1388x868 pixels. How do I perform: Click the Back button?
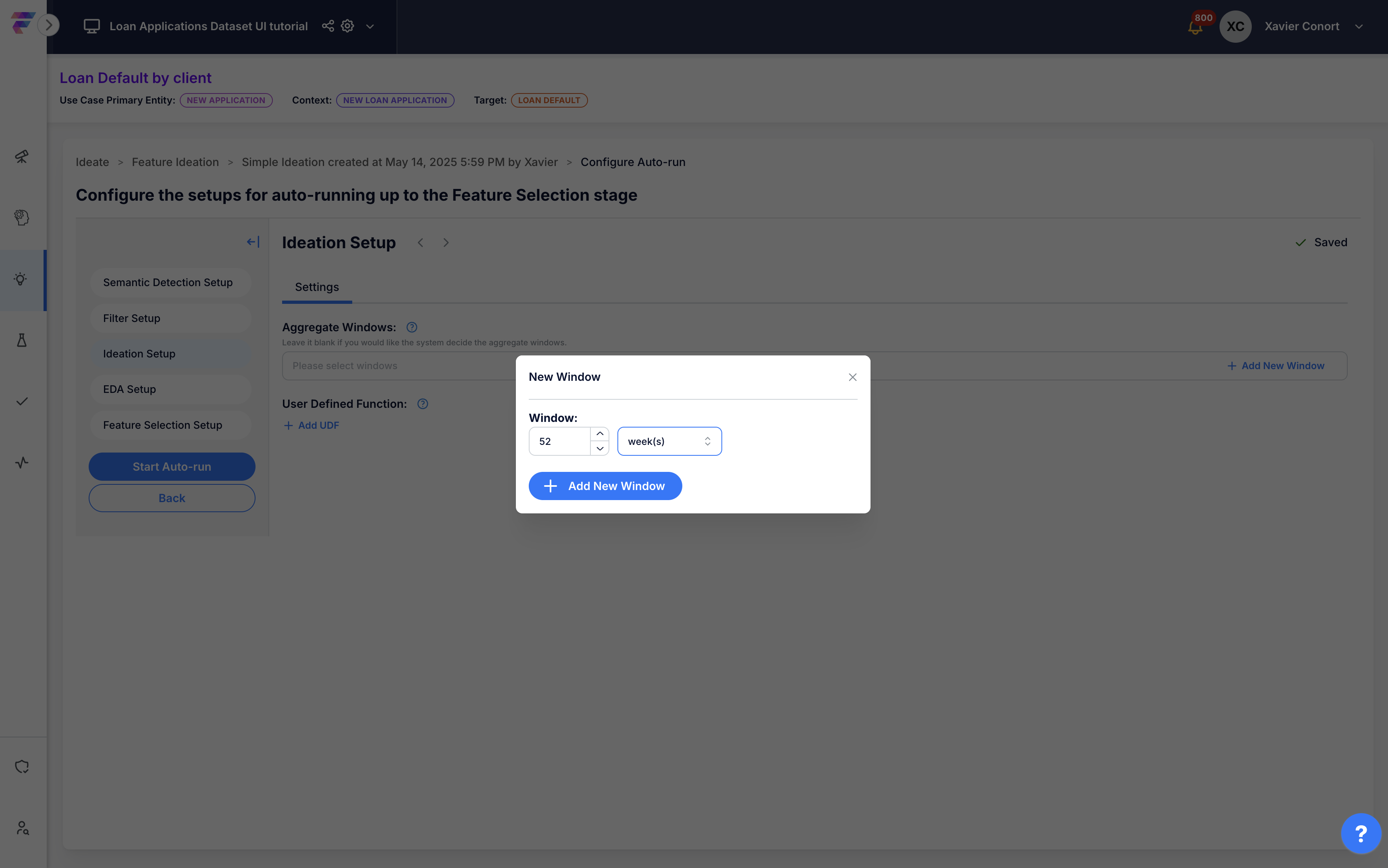[172, 498]
